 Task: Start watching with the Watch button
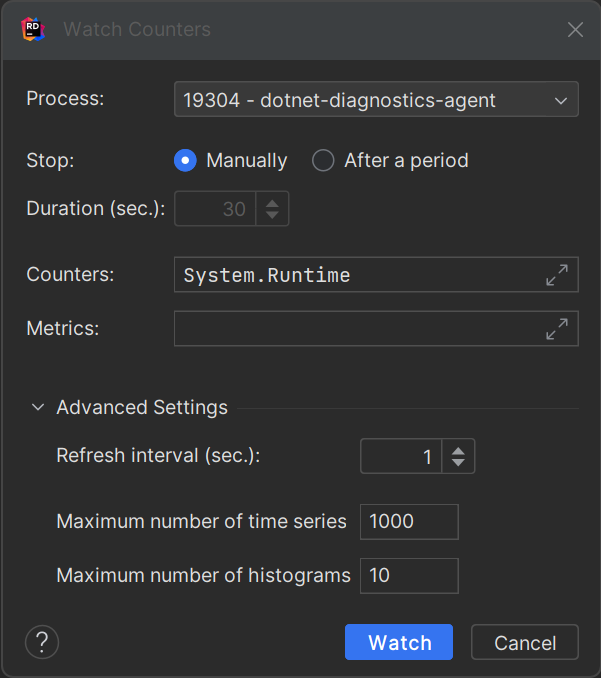[399, 642]
